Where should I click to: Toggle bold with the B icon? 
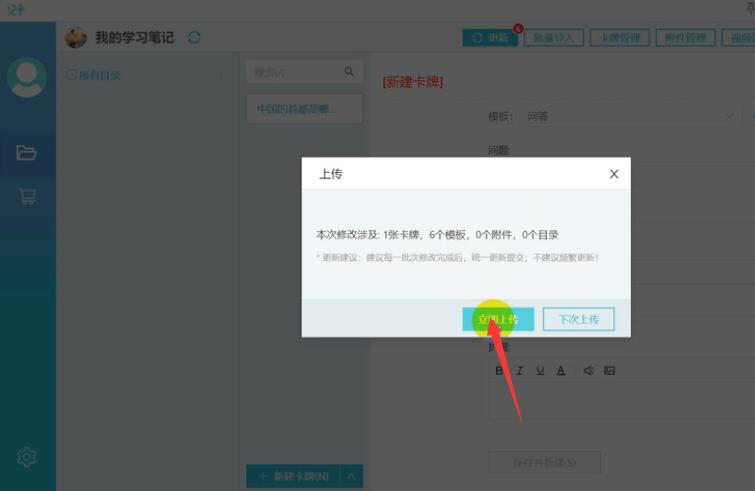point(499,370)
